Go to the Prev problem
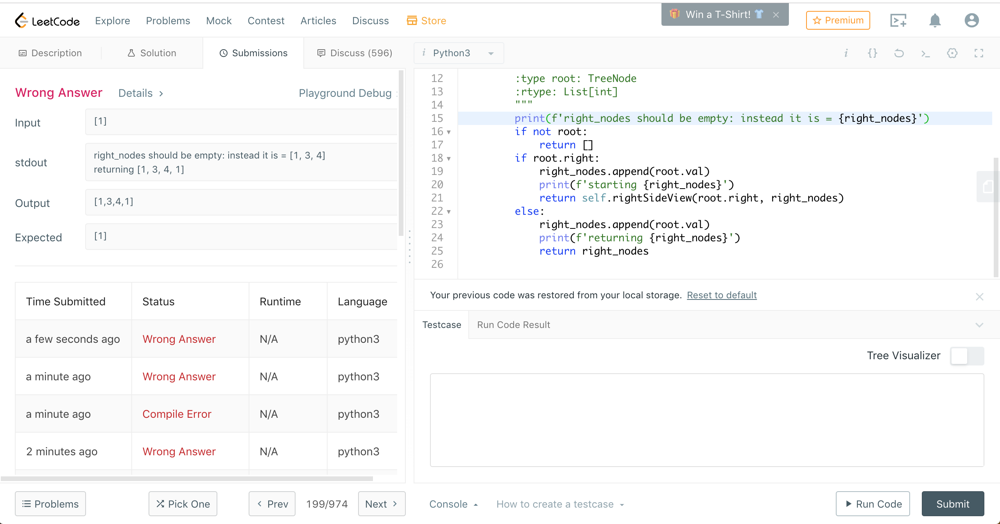1000x524 pixels. point(272,504)
